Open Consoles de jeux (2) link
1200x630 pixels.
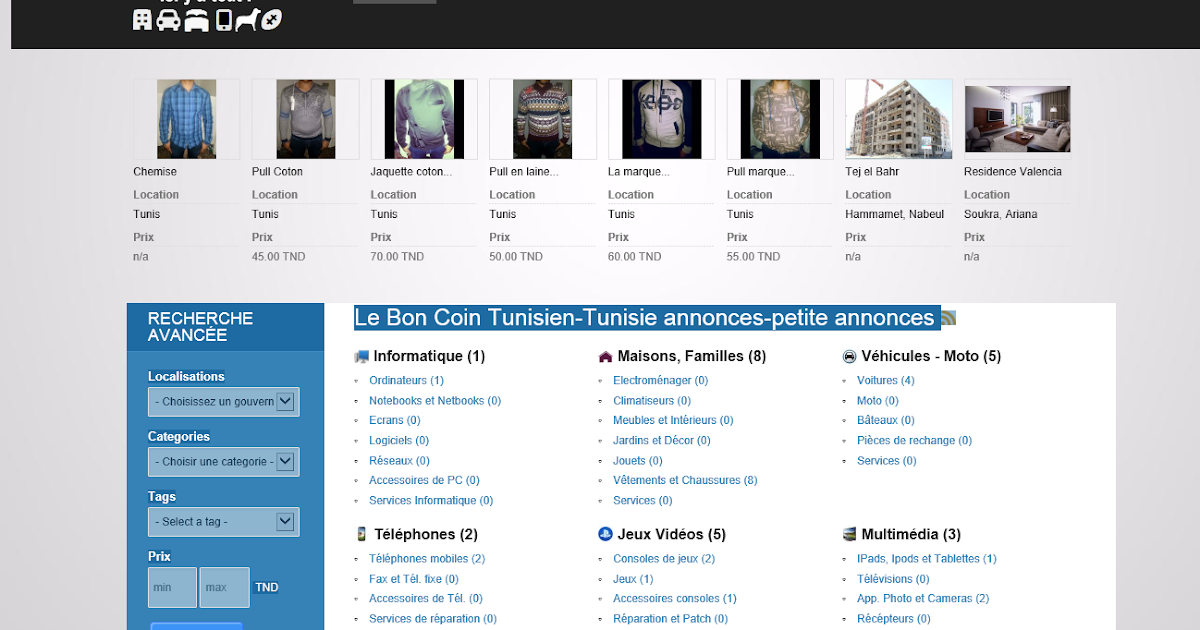point(664,558)
